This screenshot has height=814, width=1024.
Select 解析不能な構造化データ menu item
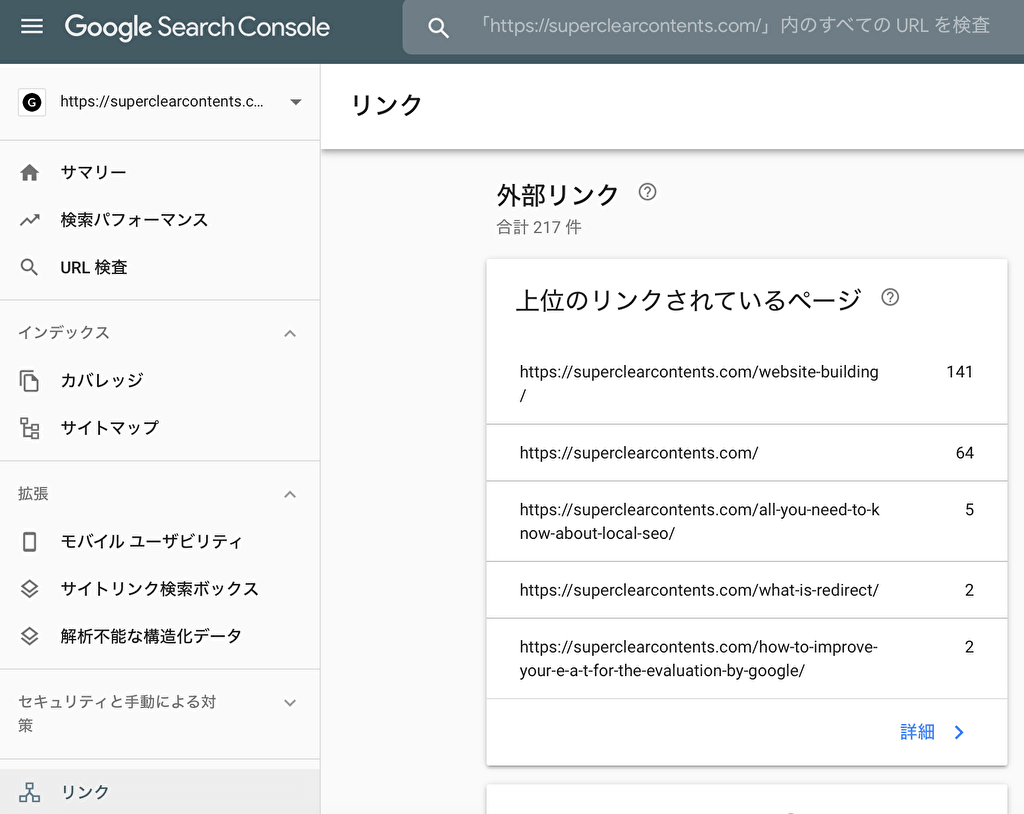click(151, 636)
